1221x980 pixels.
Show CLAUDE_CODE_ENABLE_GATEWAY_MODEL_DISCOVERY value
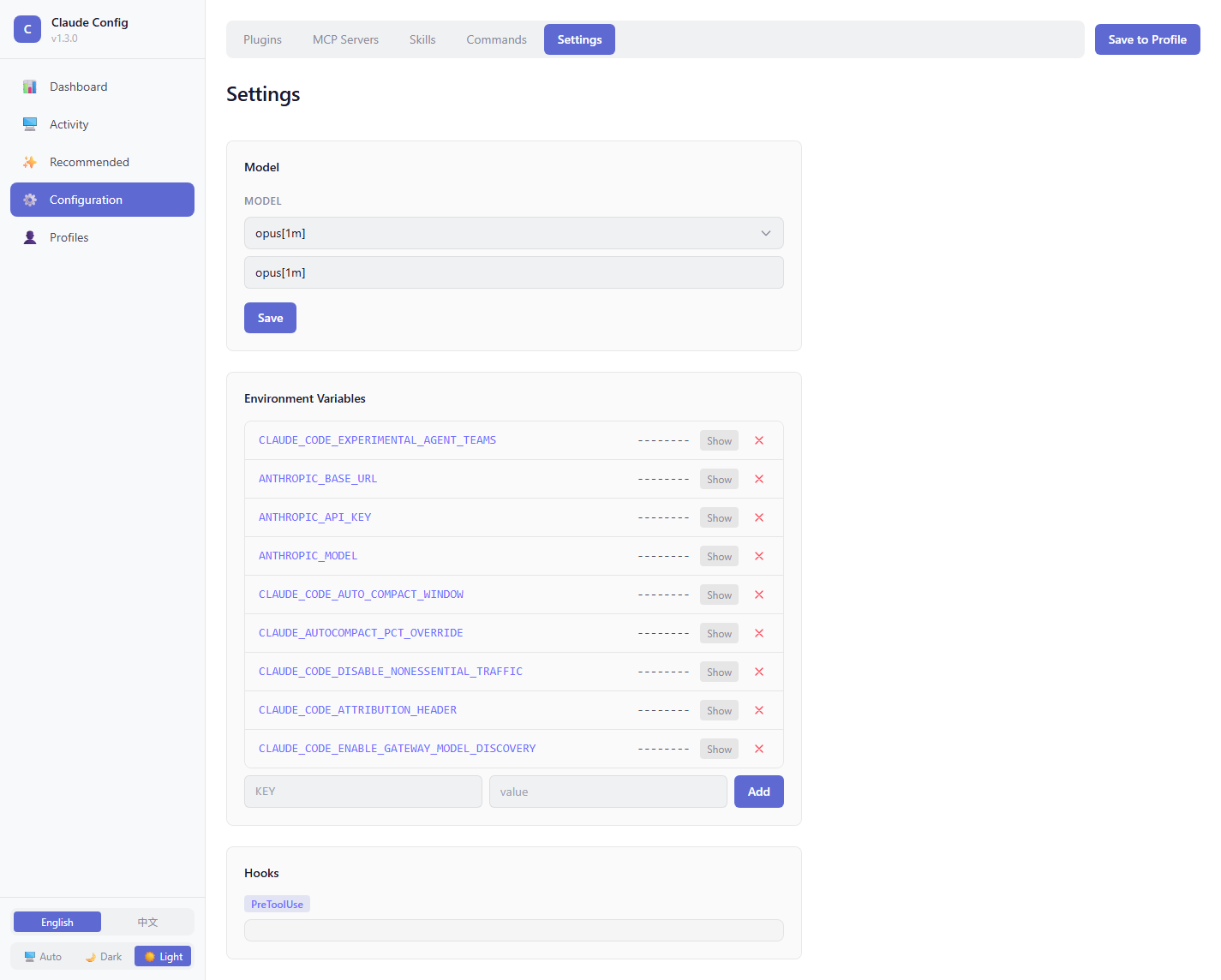tap(719, 749)
